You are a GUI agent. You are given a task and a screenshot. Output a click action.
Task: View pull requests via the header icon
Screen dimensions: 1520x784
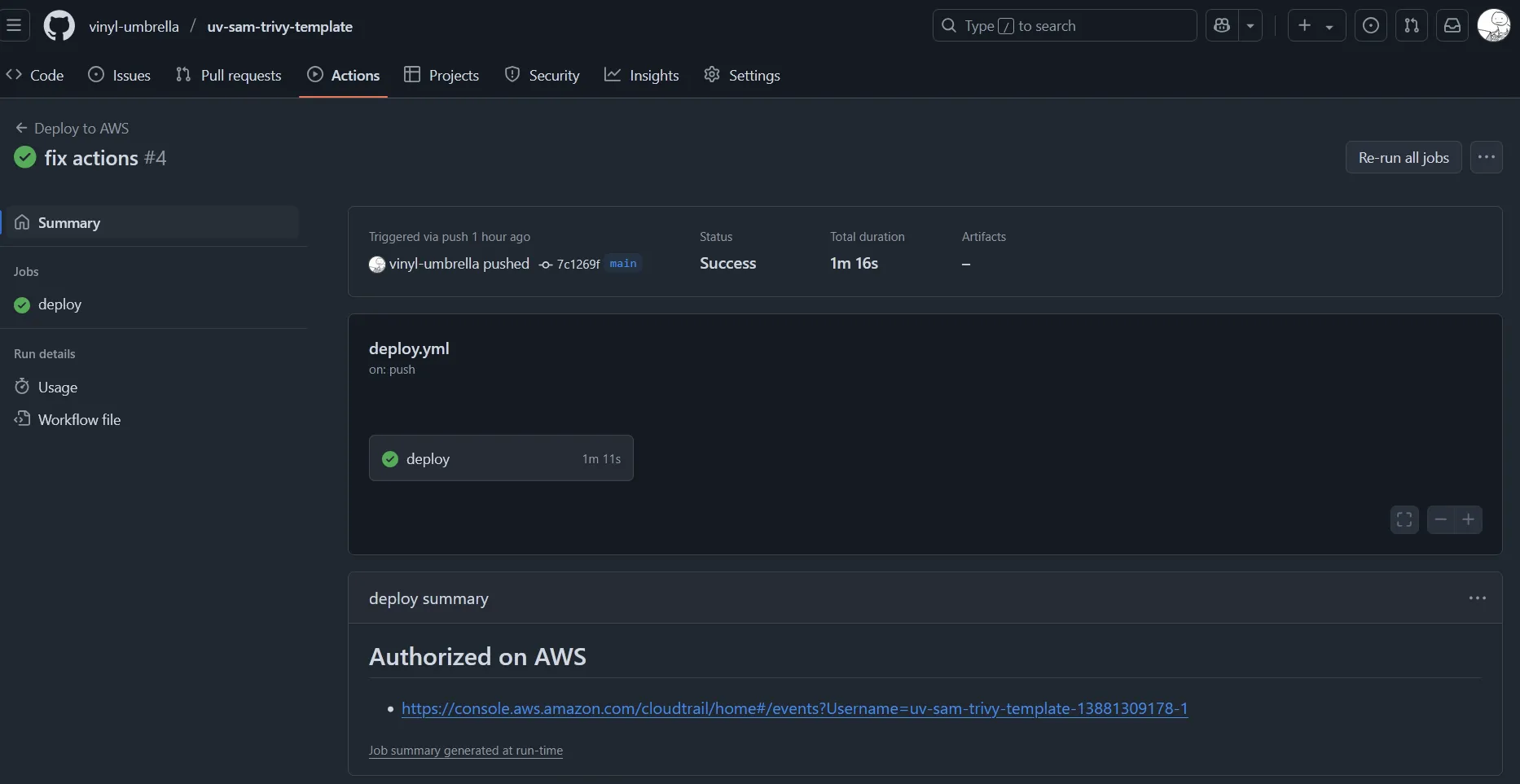click(x=1412, y=25)
